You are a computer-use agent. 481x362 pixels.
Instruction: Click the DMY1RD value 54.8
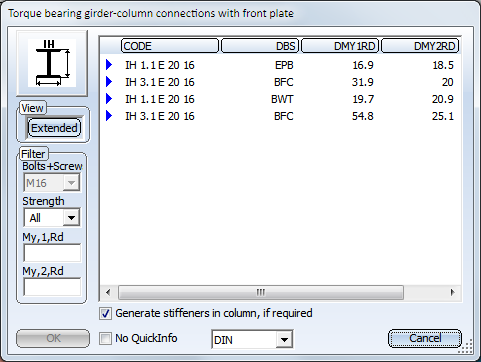(363, 116)
